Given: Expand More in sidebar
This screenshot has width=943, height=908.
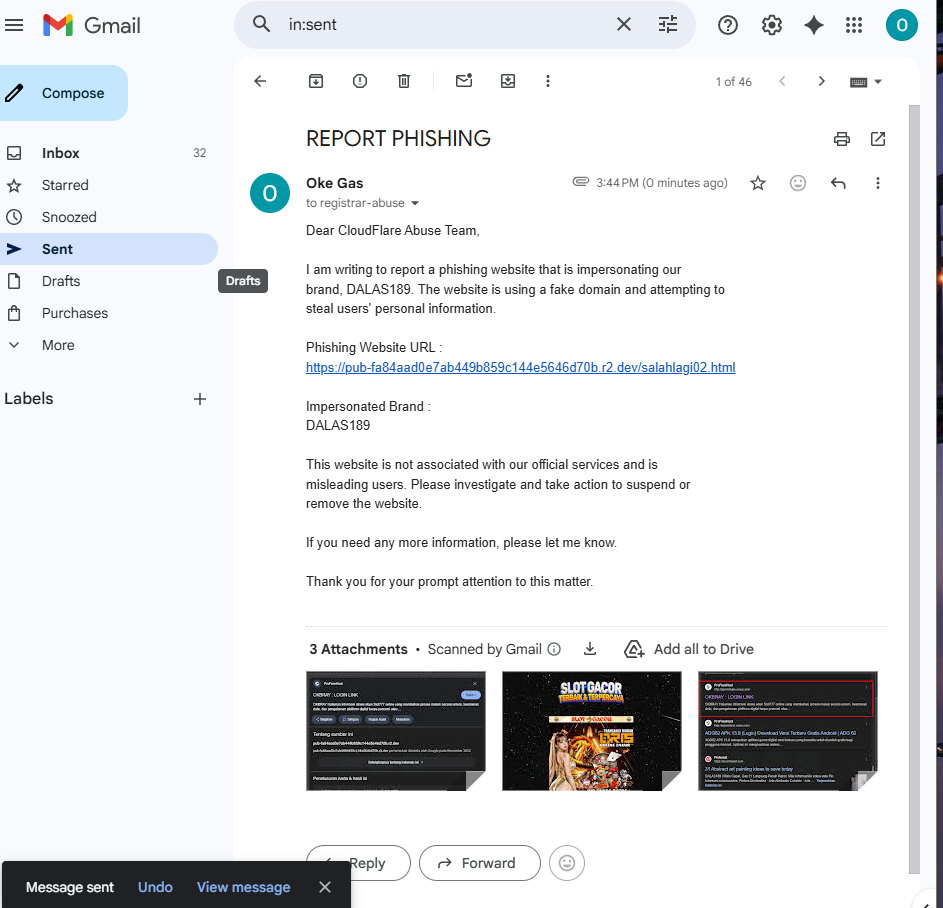Looking at the screenshot, I should (108, 345).
